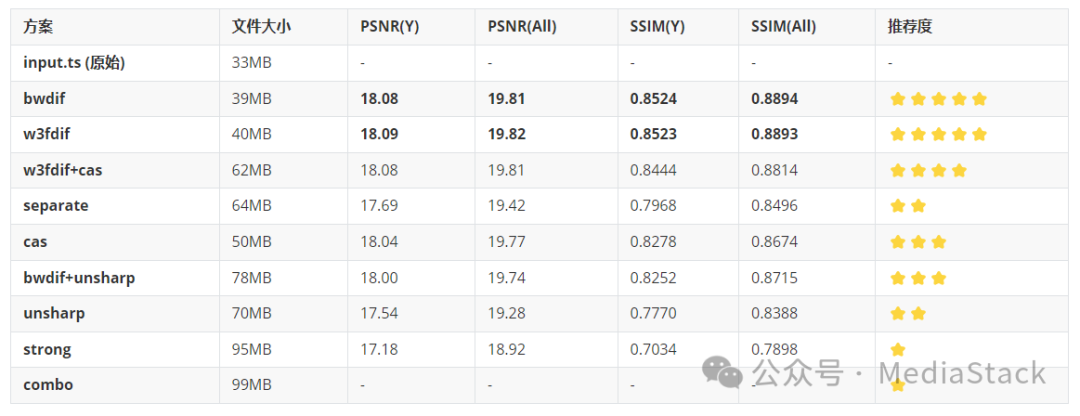This screenshot has height=416, width=1080.
Task: Click the last star in the w3fdif row
Action: point(979,135)
